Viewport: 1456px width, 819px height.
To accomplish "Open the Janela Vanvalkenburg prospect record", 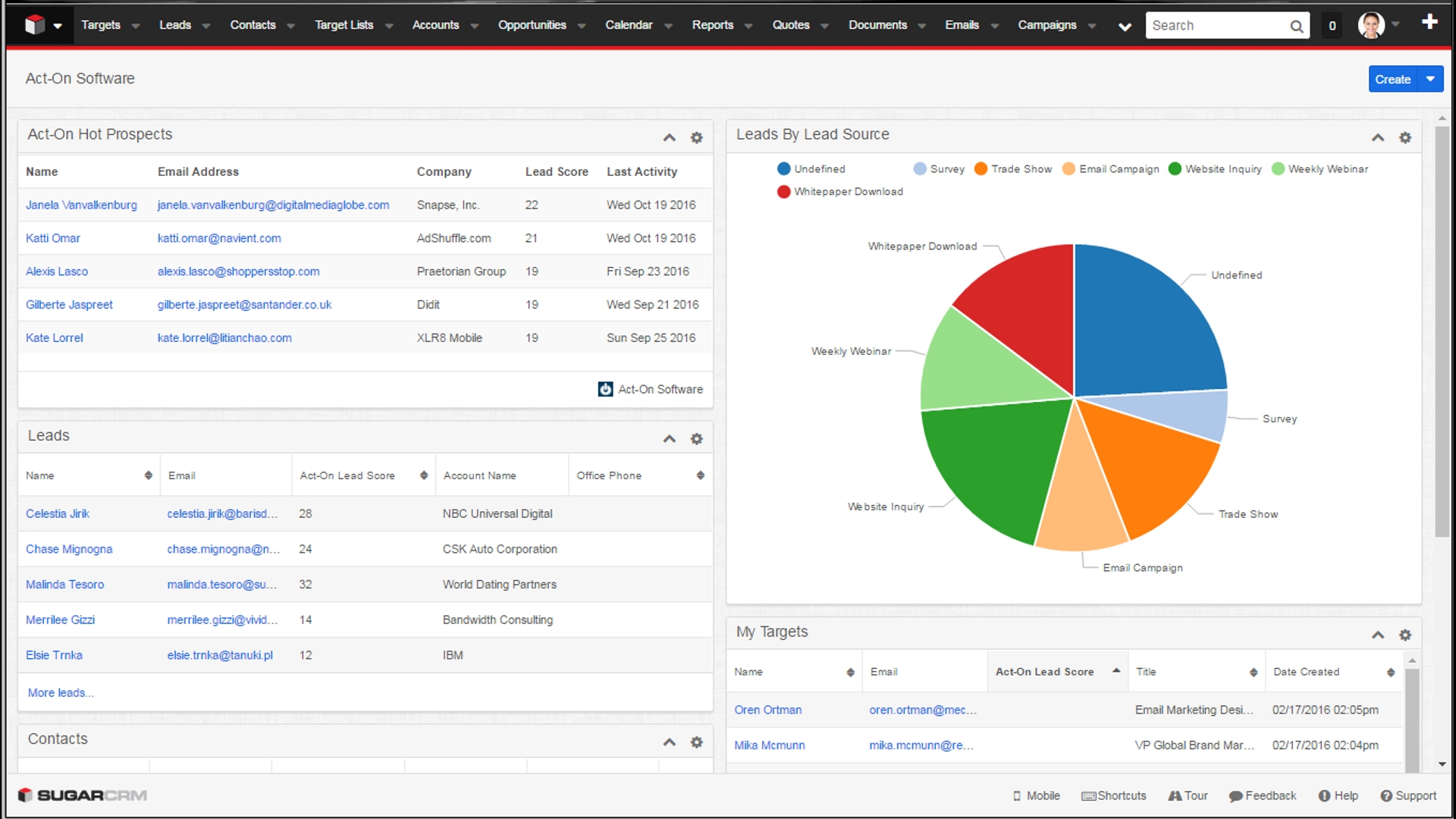I will point(81,205).
